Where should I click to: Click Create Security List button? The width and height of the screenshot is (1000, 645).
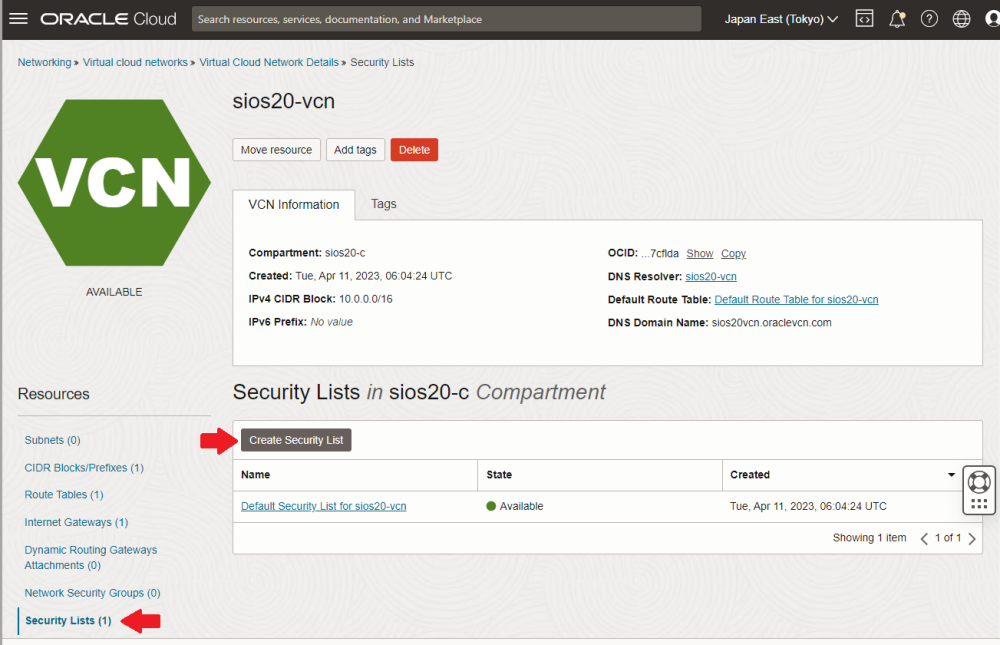pyautogui.click(x=296, y=440)
